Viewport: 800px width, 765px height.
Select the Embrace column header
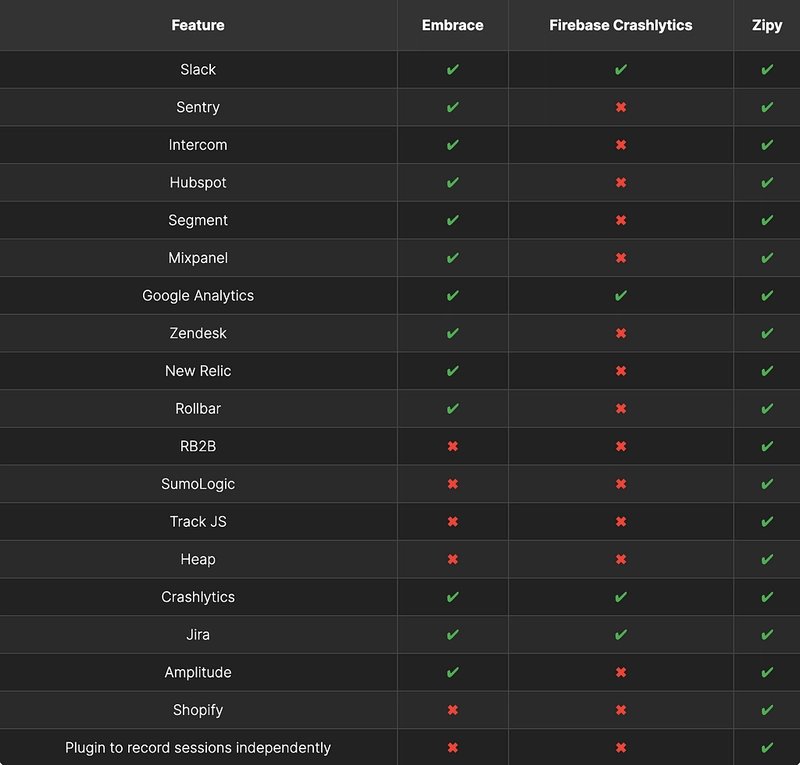(x=453, y=25)
